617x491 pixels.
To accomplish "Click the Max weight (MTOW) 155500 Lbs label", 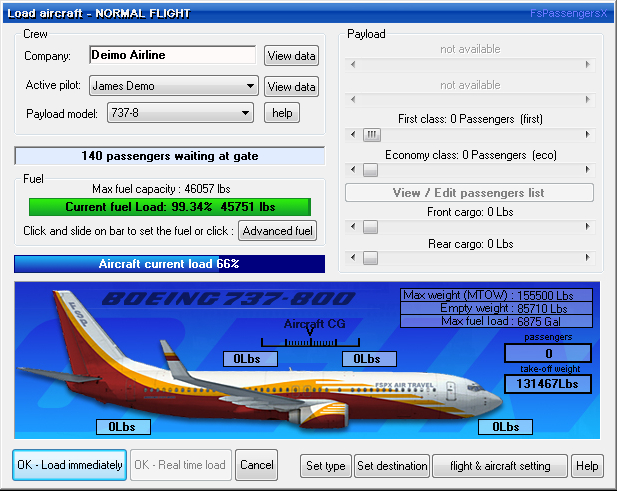I will coord(497,295).
